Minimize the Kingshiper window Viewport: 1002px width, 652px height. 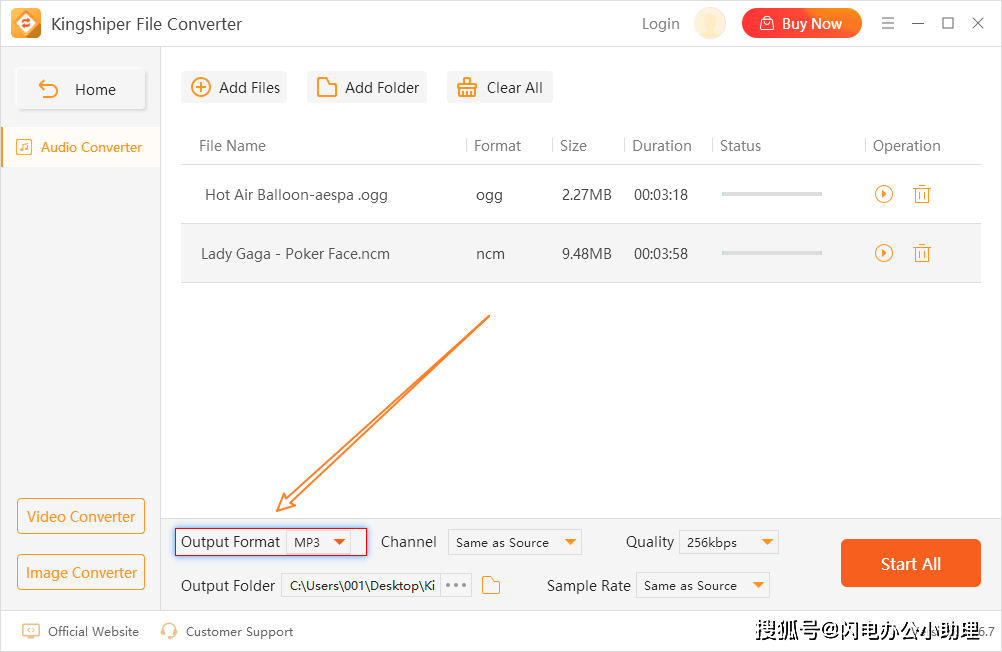(918, 24)
